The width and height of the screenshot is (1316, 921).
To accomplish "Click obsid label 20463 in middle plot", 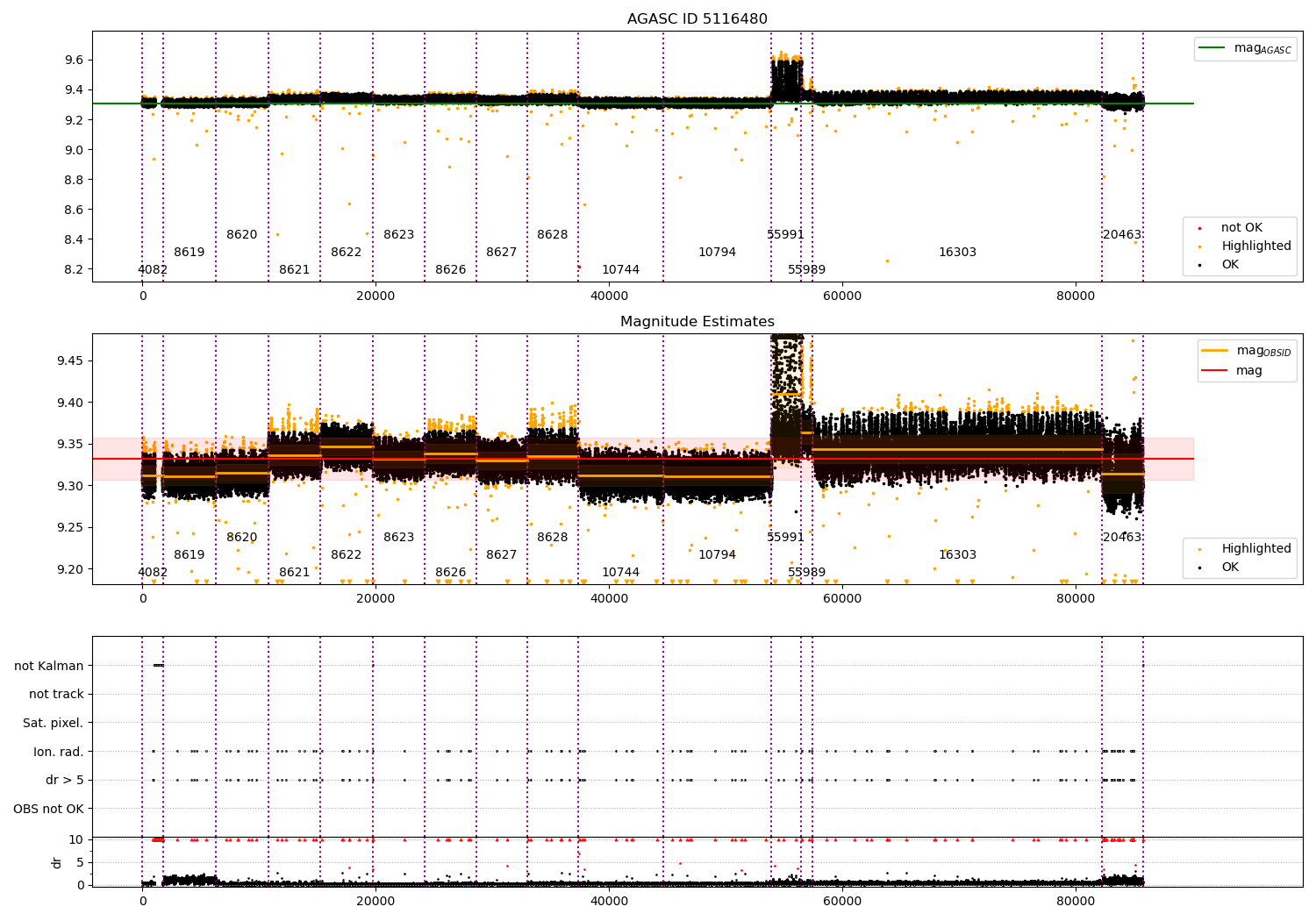I will [1122, 538].
